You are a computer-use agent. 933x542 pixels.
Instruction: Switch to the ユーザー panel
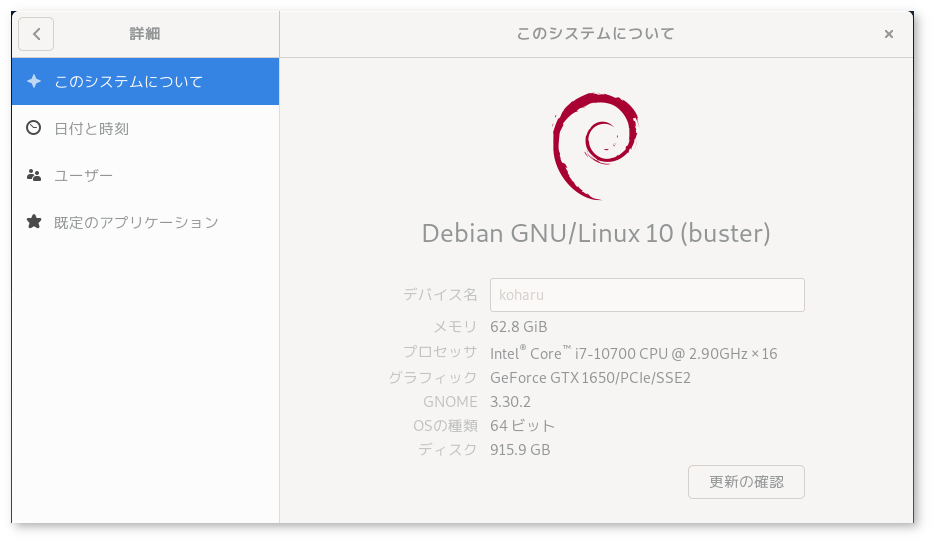coord(84,175)
